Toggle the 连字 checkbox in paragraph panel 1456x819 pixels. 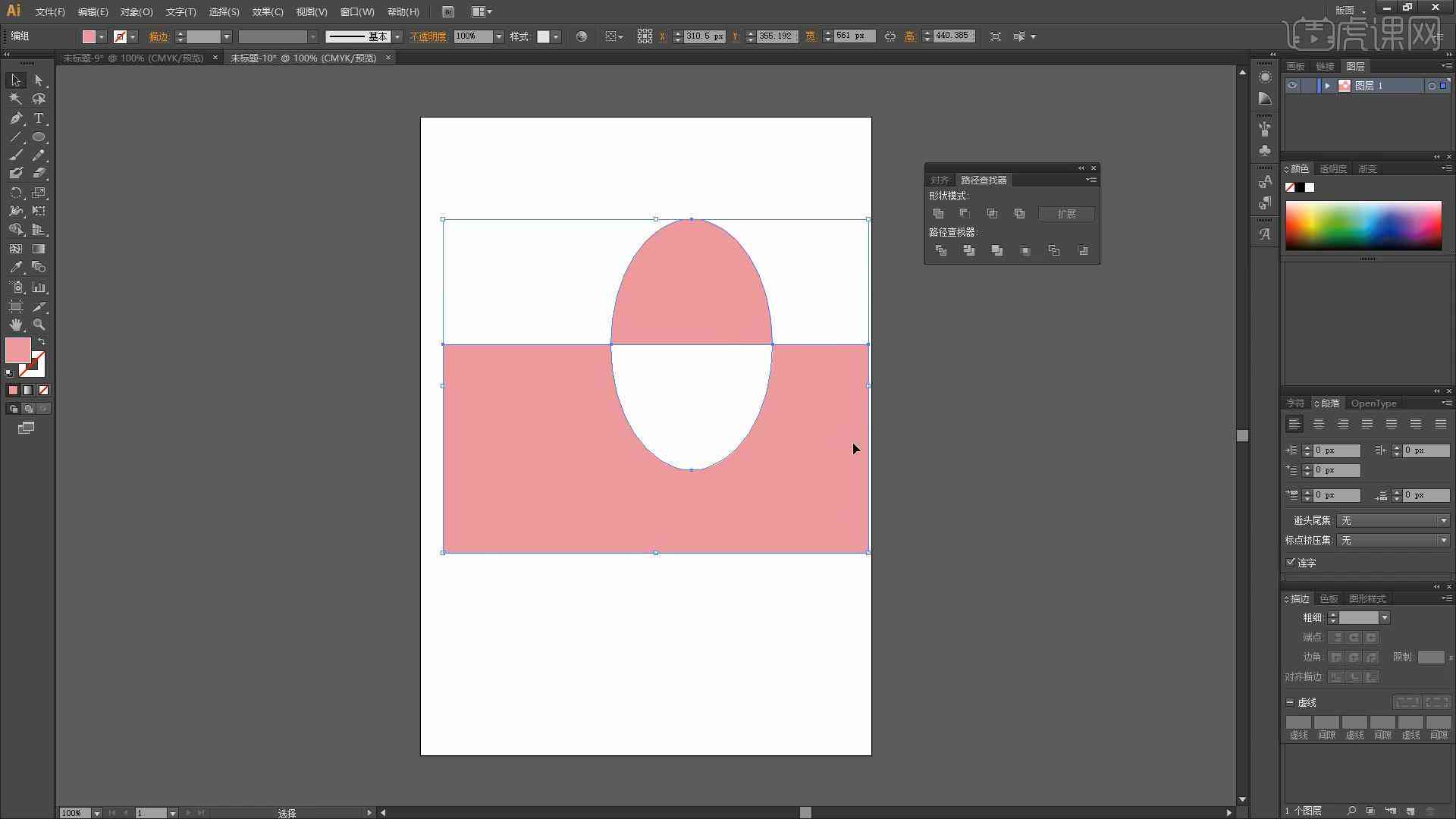coord(1291,562)
